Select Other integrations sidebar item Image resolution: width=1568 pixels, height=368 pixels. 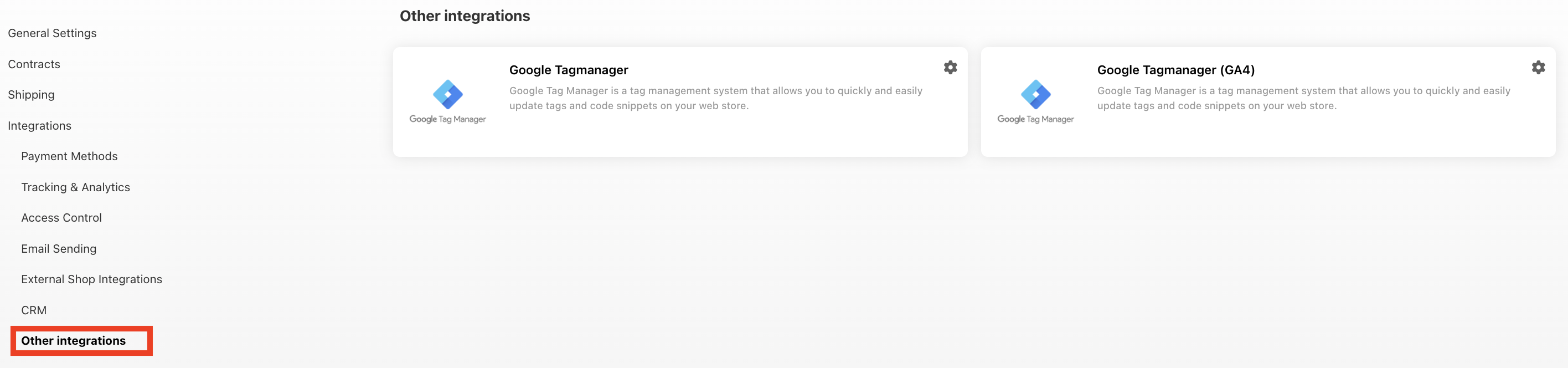click(x=74, y=341)
